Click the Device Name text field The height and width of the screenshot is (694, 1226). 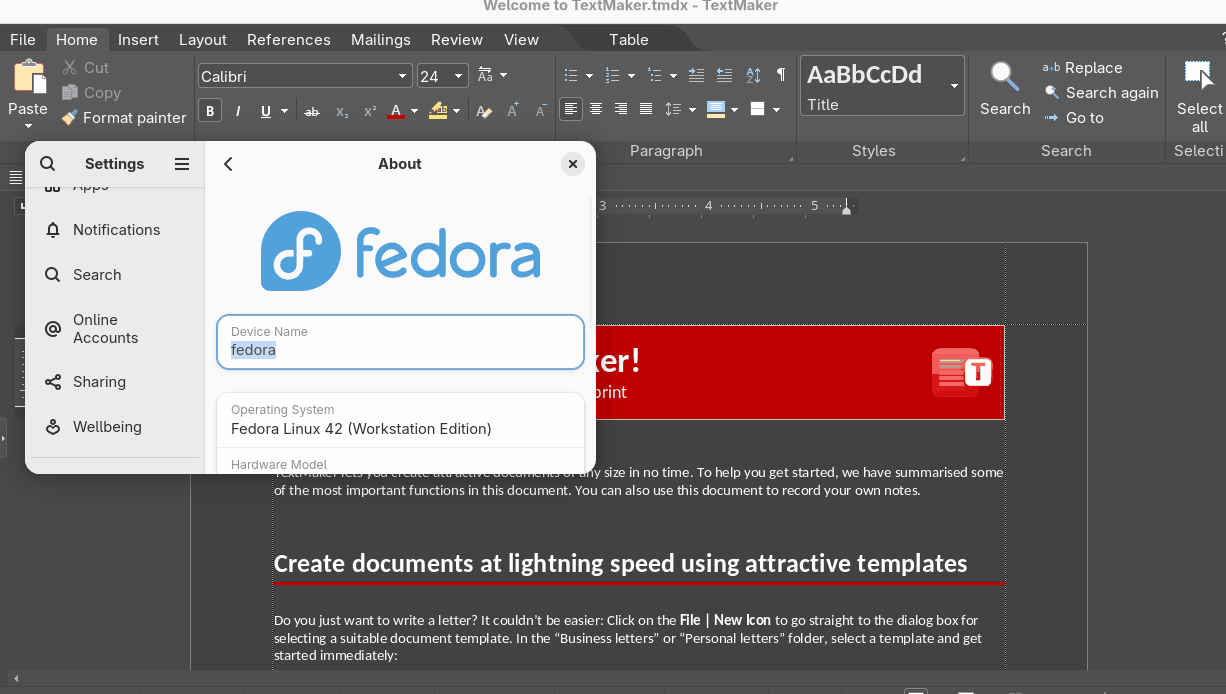point(400,342)
